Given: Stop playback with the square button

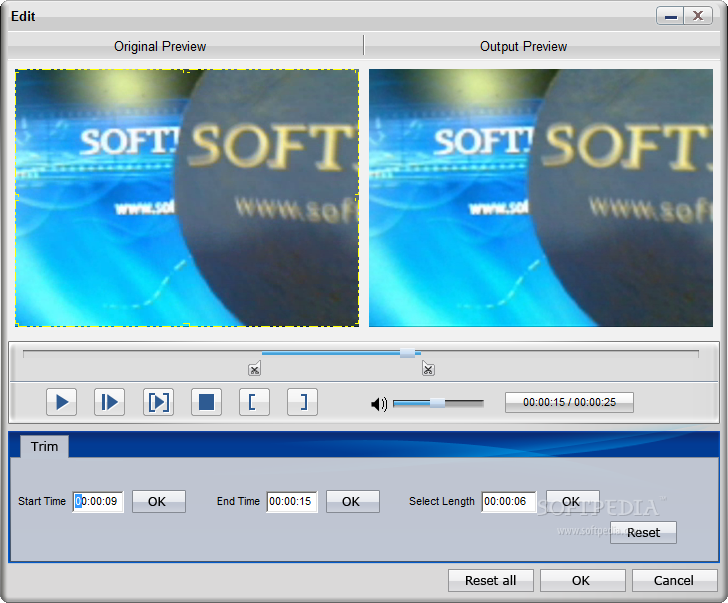Looking at the screenshot, I should [x=207, y=402].
